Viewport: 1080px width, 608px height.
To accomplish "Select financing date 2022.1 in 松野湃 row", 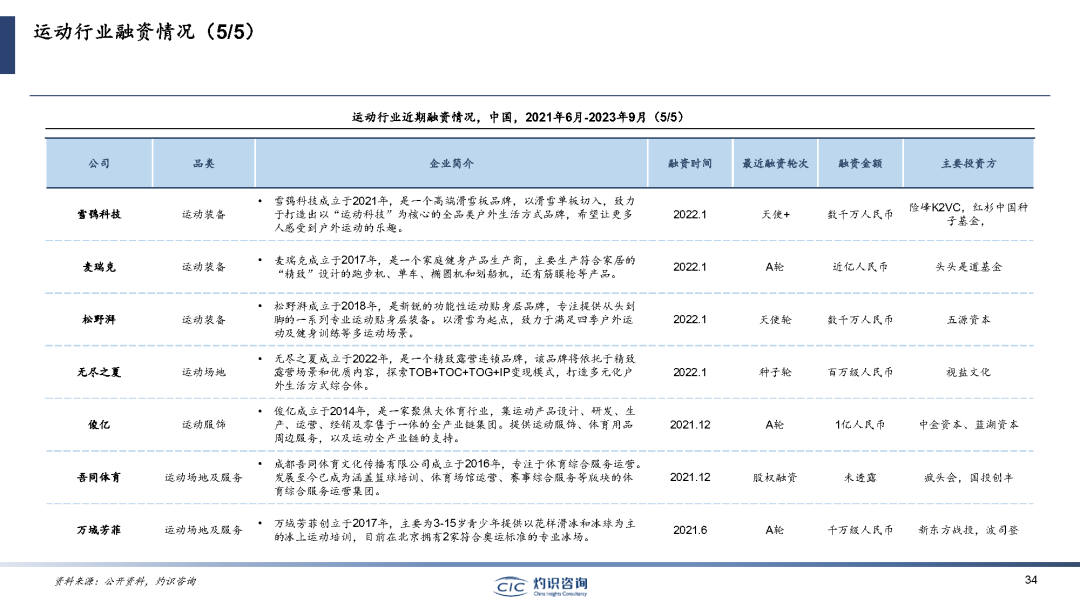I will pyautogui.click(x=689, y=319).
